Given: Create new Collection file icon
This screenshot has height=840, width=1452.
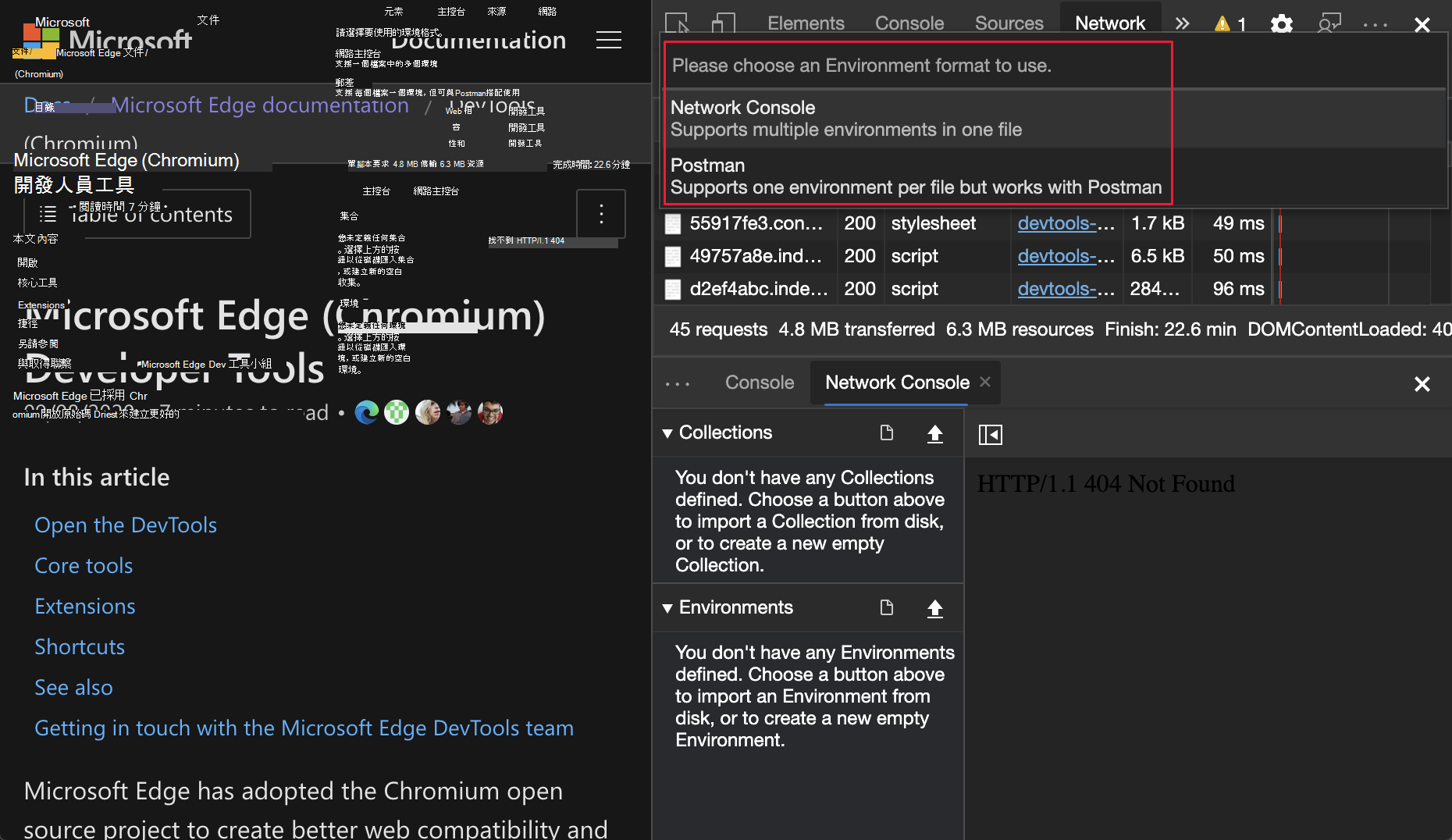Looking at the screenshot, I should [887, 433].
